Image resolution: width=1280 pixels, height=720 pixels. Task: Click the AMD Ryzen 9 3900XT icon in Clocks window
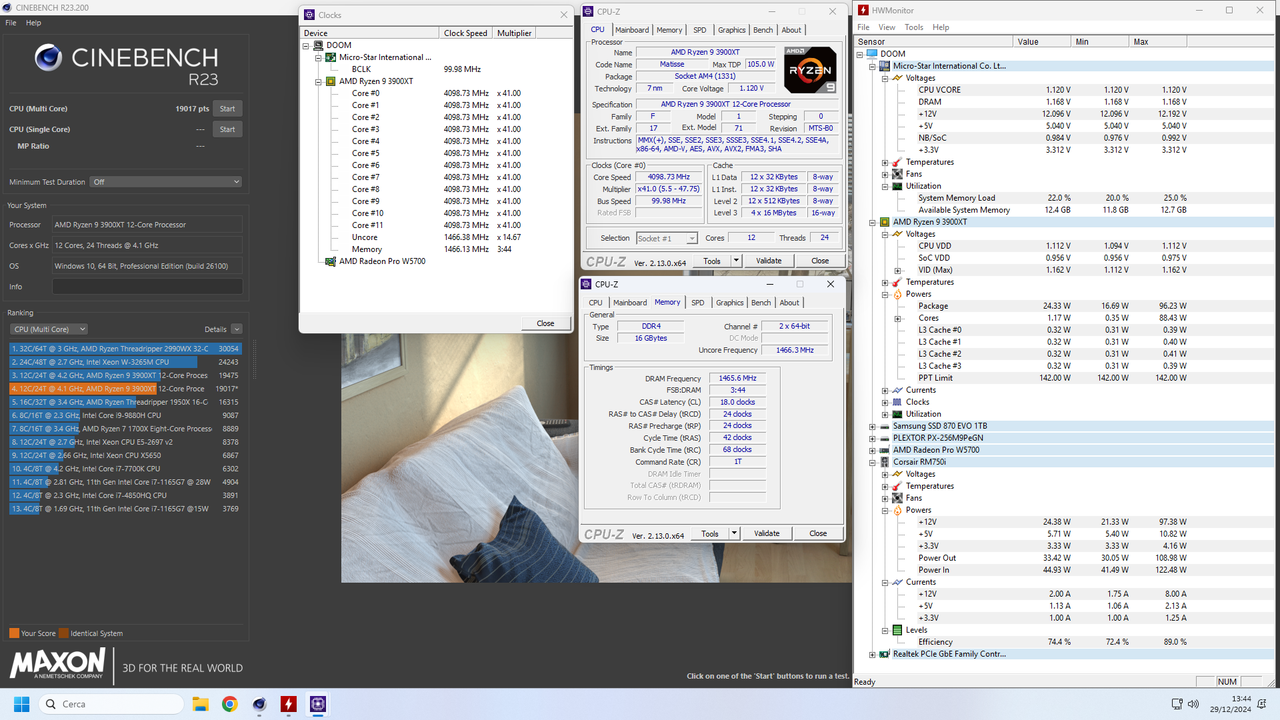pyautogui.click(x=331, y=81)
